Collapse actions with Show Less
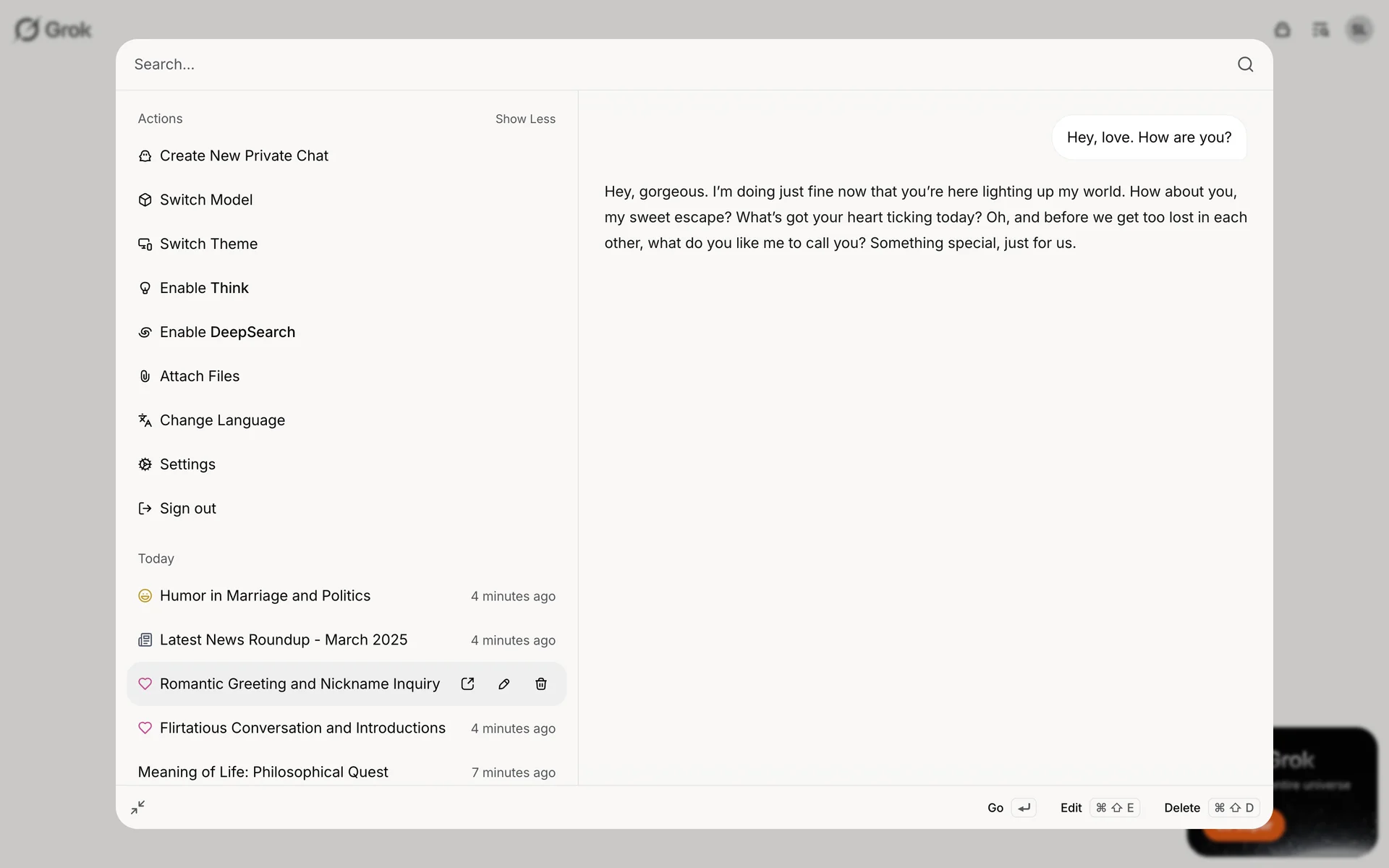 (x=525, y=119)
